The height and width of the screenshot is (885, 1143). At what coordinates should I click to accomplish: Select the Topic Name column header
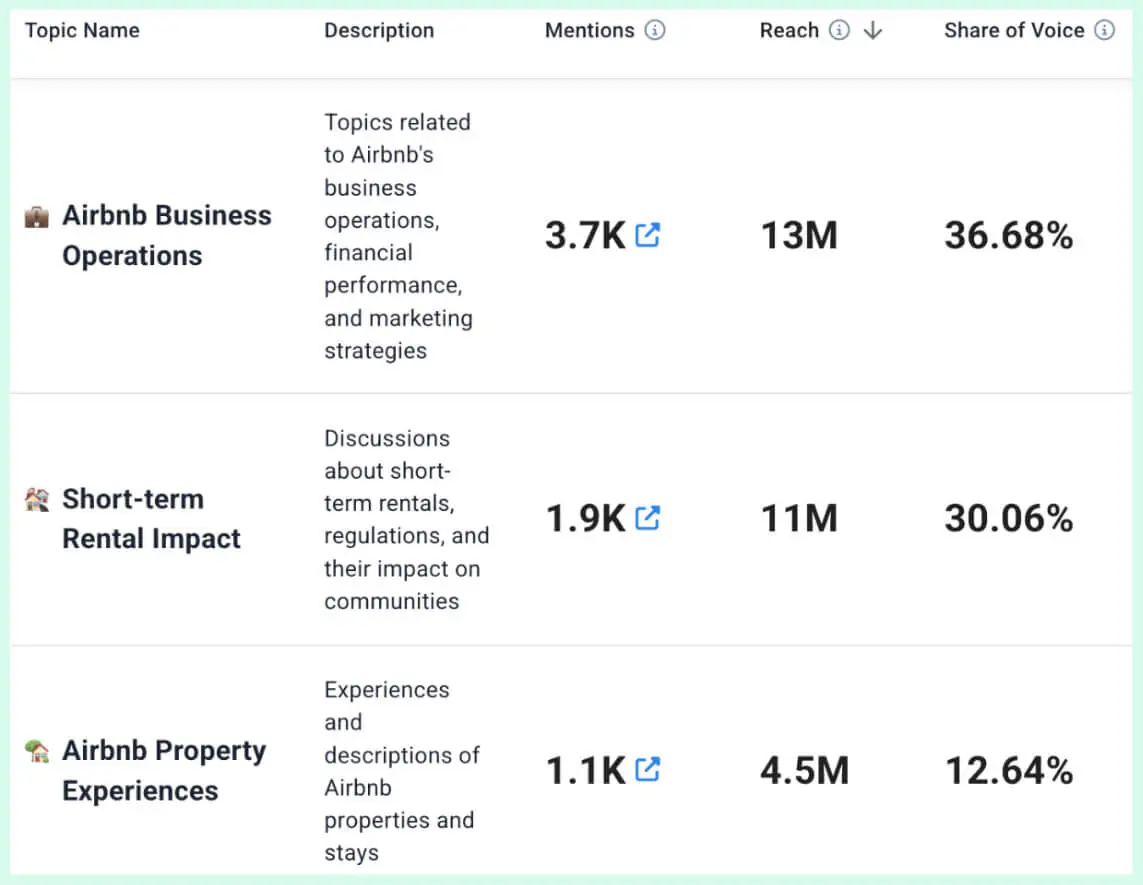tap(82, 30)
